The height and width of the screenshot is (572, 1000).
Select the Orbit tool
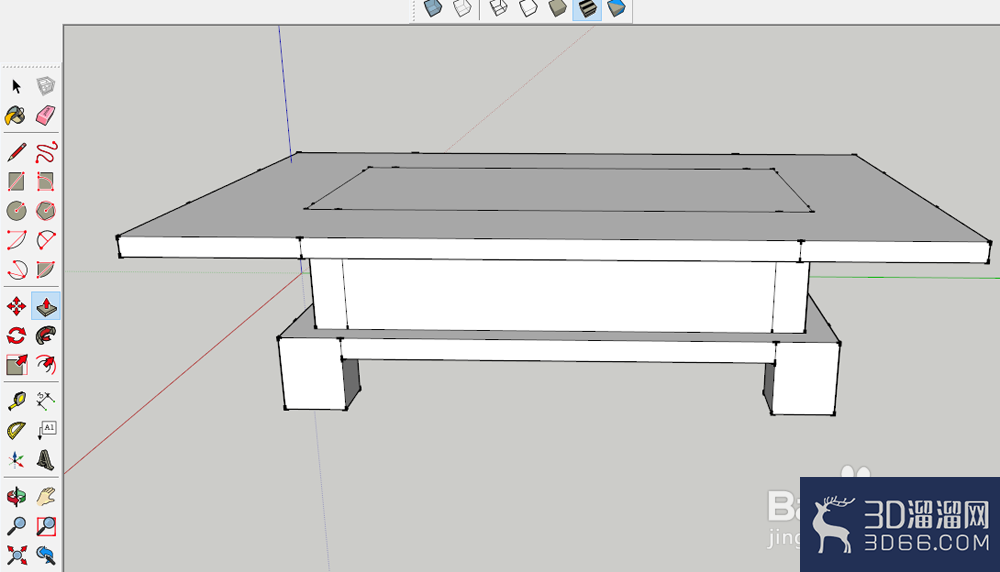17,496
